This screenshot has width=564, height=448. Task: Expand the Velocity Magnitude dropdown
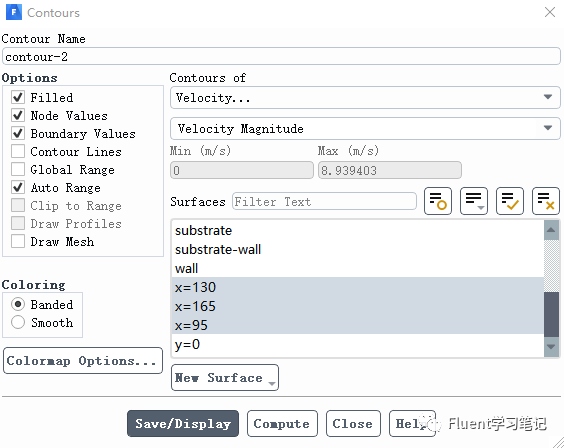365,128
